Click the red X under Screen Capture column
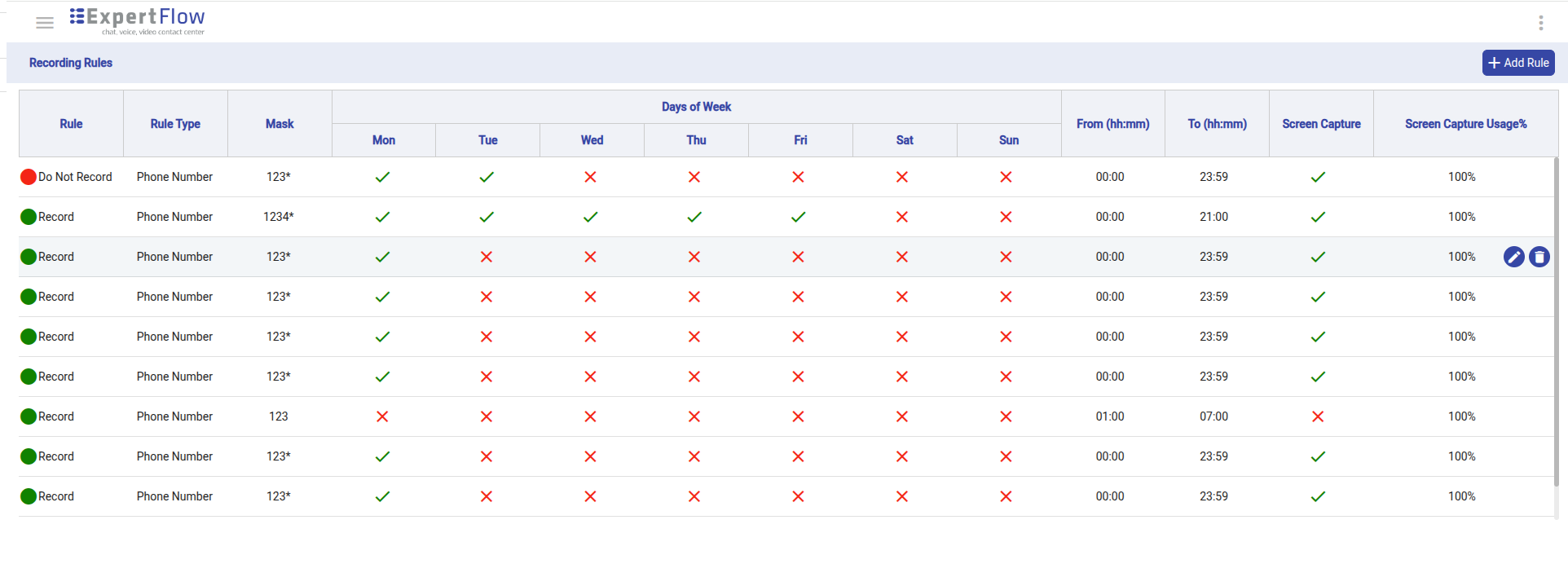 point(1318,416)
